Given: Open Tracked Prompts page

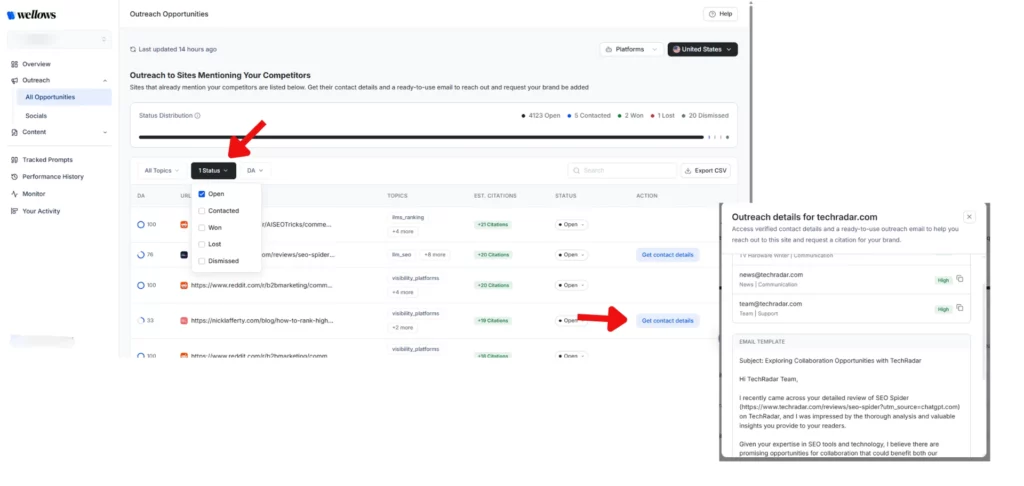Looking at the screenshot, I should (x=48, y=159).
